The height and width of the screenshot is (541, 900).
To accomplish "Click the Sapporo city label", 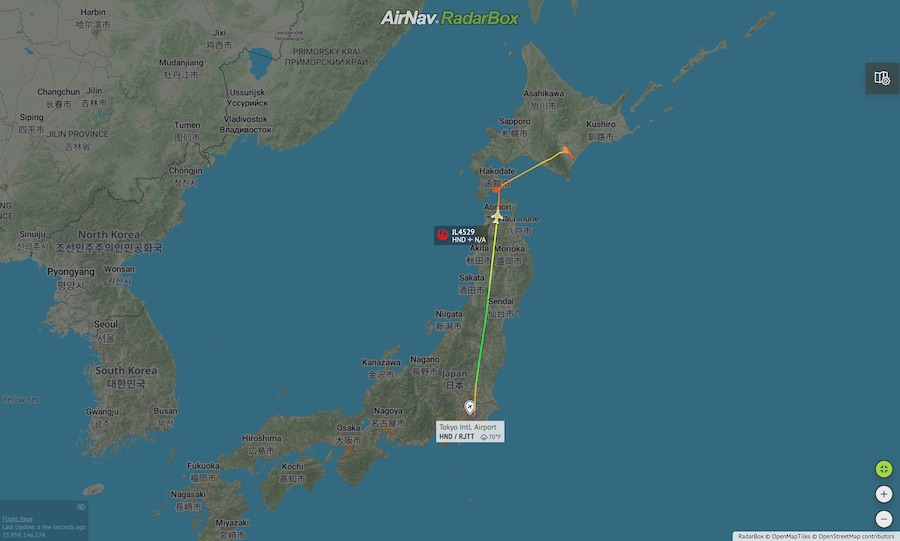I will [x=514, y=122].
